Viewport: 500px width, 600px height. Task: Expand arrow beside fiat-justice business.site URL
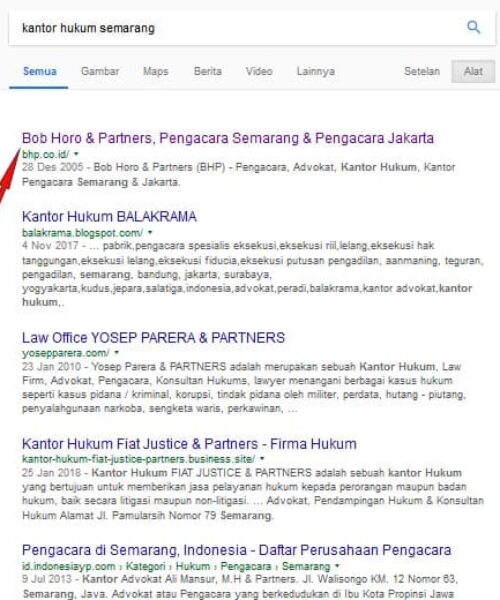262,458
